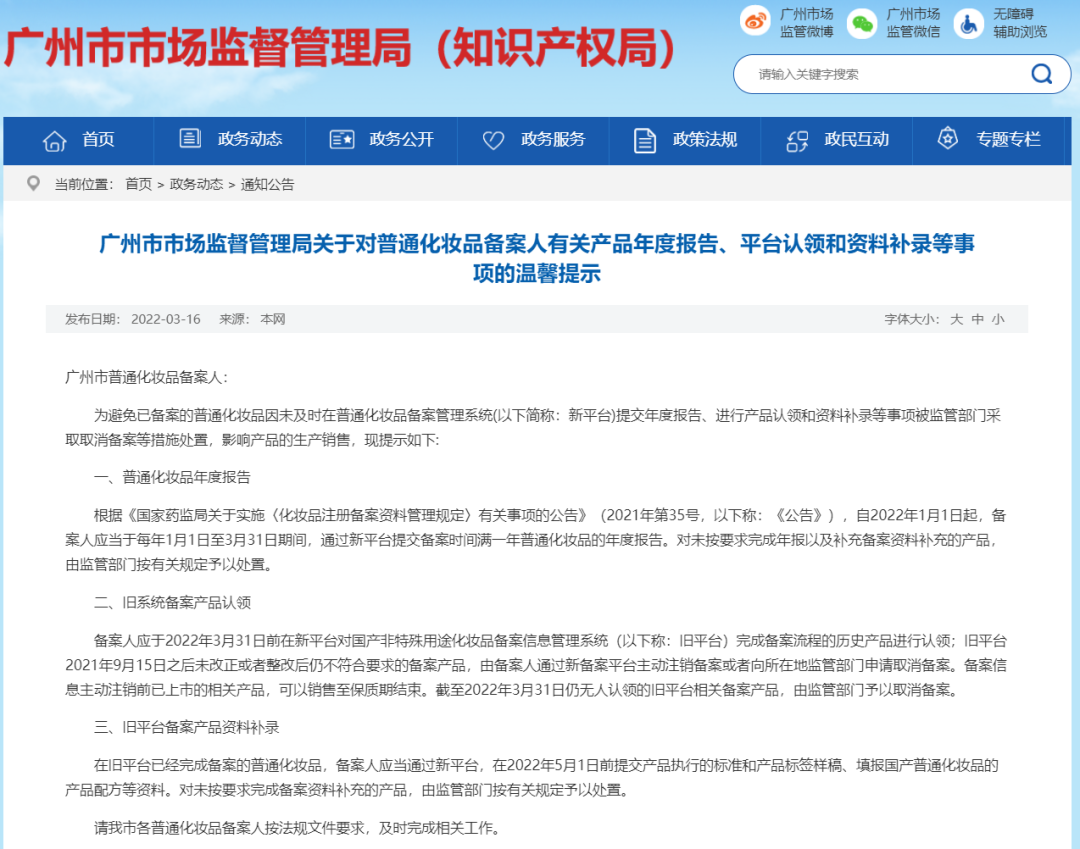
Task: Click 首页 breadcrumb link
Action: pos(138,184)
